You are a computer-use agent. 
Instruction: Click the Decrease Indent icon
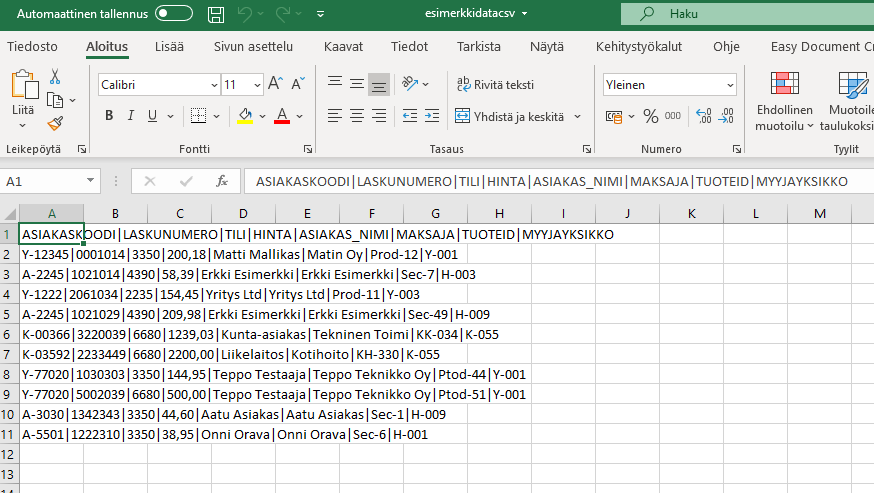(x=410, y=116)
